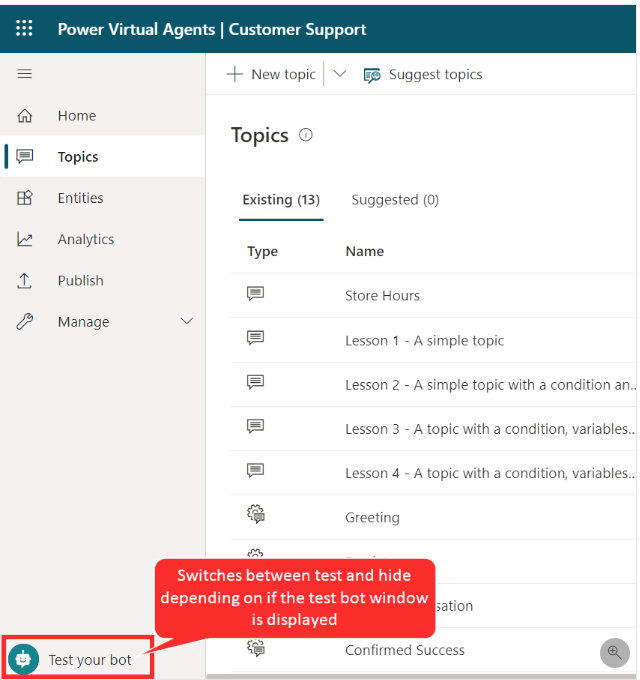The image size is (640, 680).
Task: Expand the Manage menu chevron
Action: click(x=187, y=321)
